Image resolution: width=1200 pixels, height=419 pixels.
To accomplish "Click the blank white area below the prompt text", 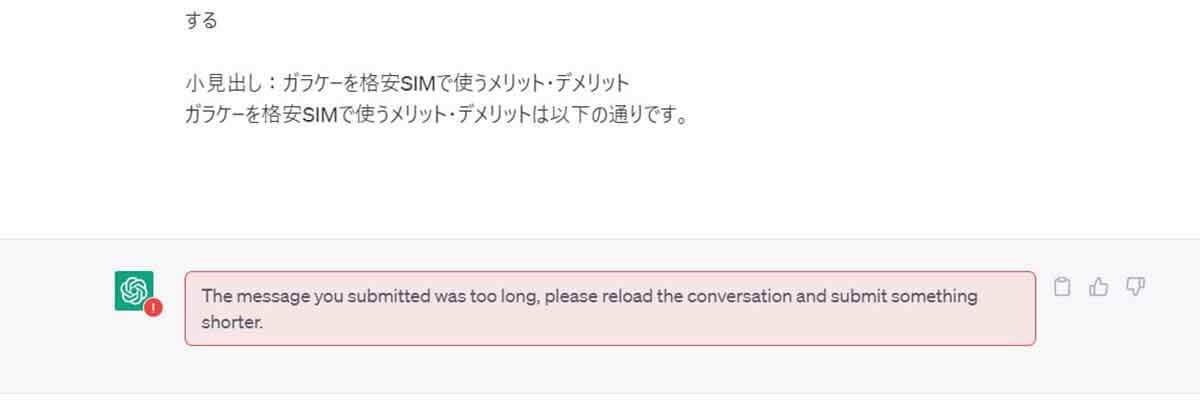I will click(600, 185).
